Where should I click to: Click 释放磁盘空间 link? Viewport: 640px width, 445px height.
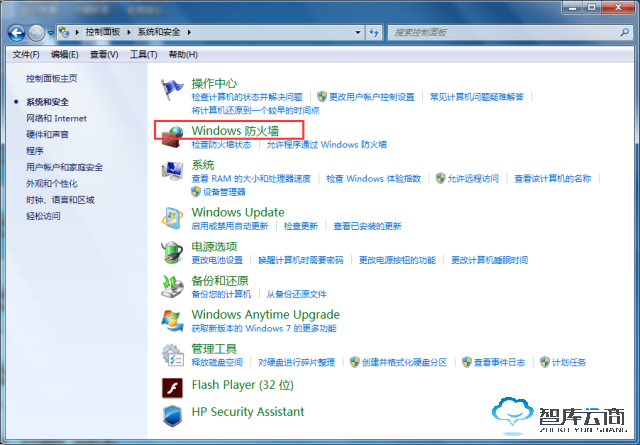tap(217, 362)
